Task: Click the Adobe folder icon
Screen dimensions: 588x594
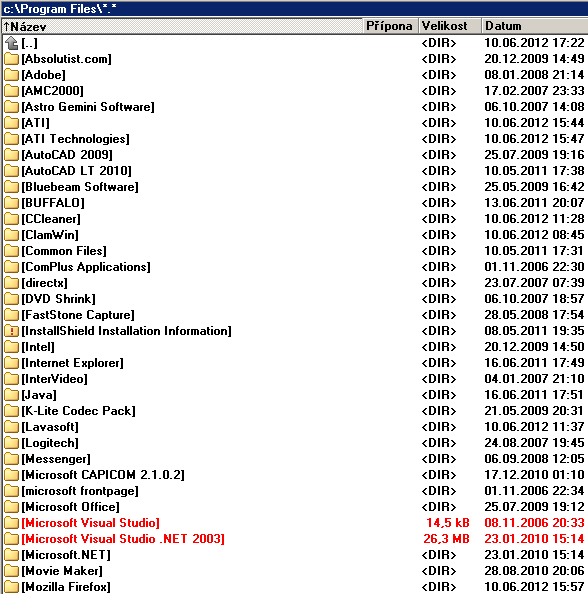Action: (x=12, y=75)
